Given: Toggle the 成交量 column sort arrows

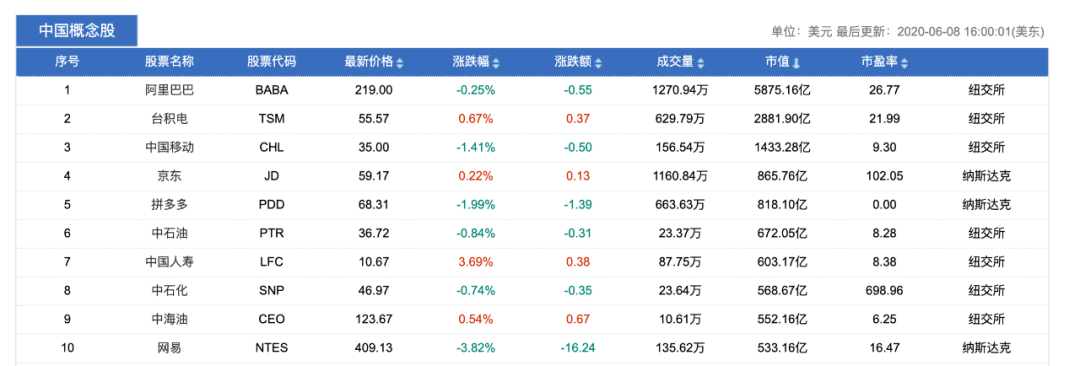Looking at the screenshot, I should tap(700, 63).
